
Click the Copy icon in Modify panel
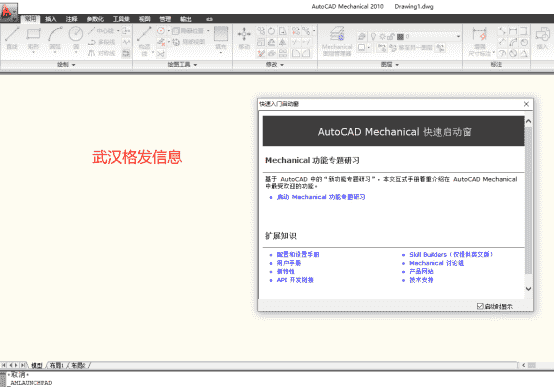point(261,31)
